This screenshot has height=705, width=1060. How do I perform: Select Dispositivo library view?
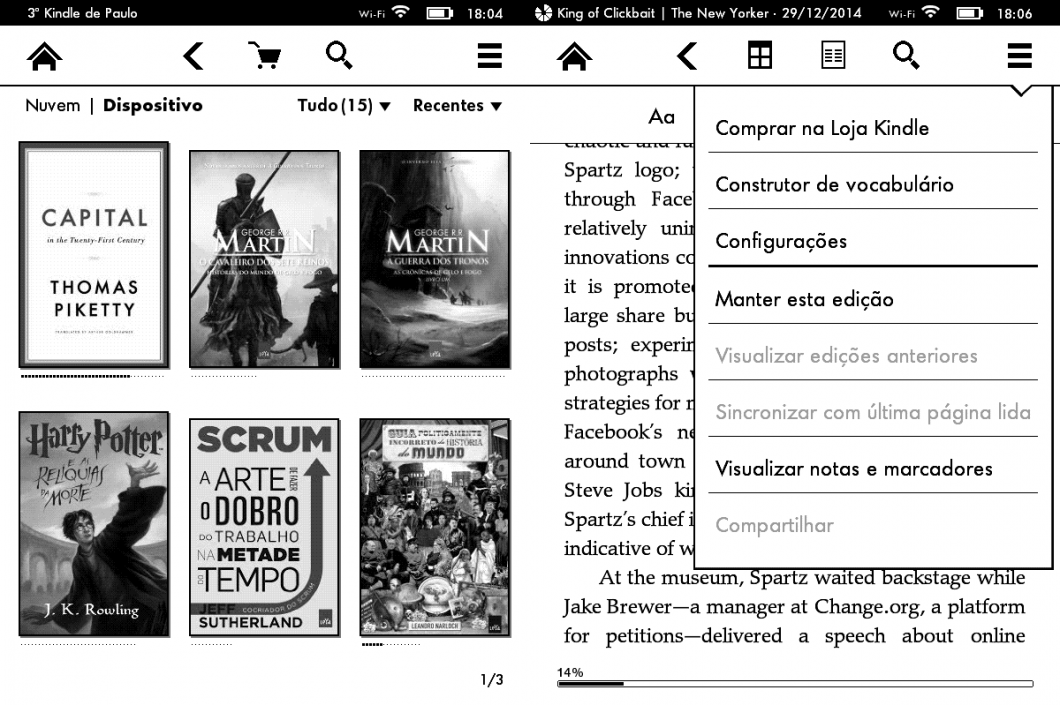click(152, 105)
